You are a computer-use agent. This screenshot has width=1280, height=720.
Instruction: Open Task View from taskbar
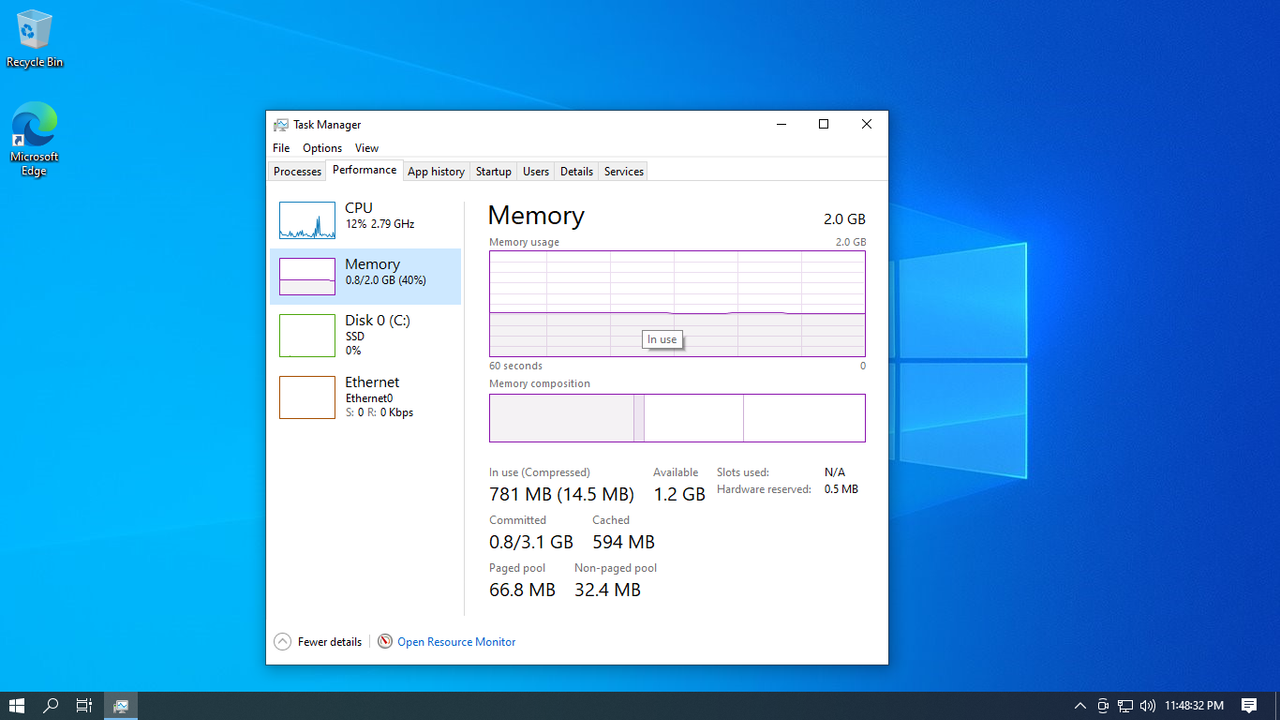point(85,706)
